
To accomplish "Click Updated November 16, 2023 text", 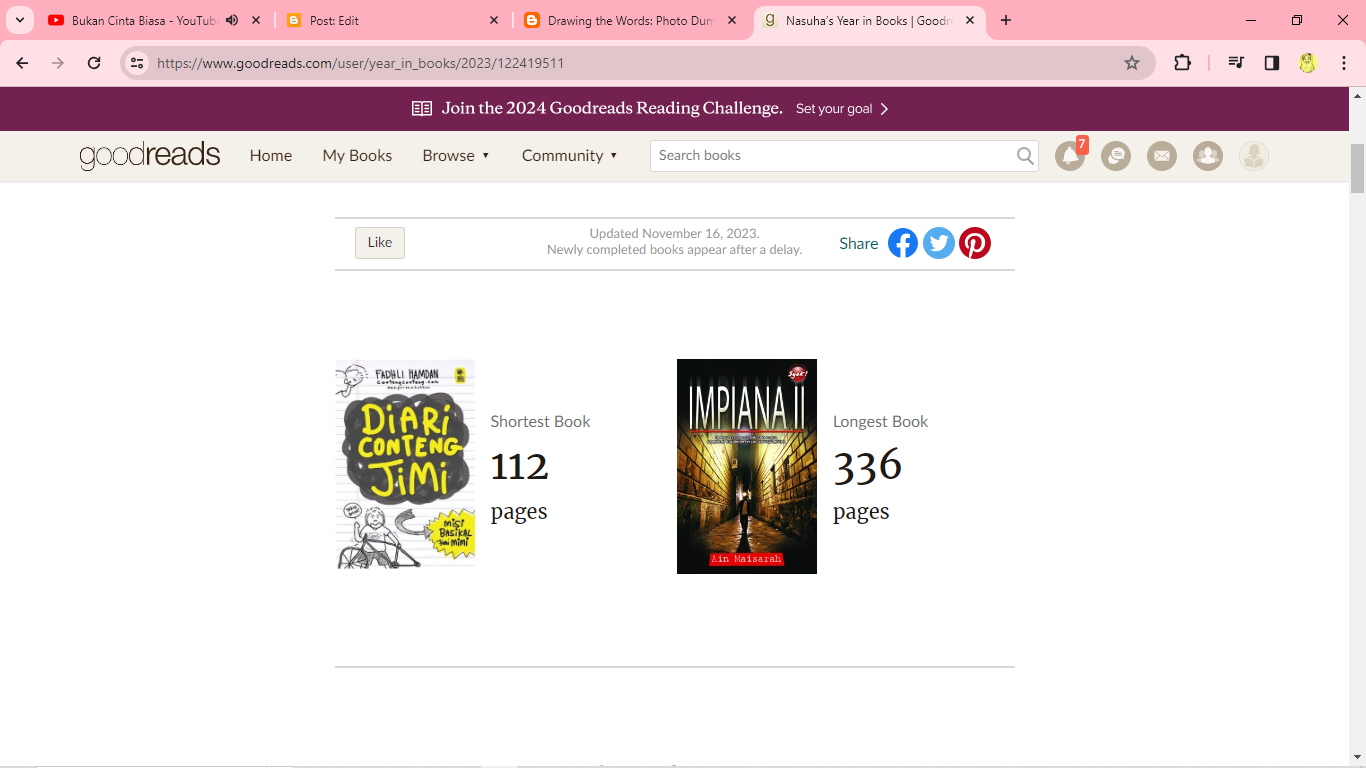I will pos(674,233).
